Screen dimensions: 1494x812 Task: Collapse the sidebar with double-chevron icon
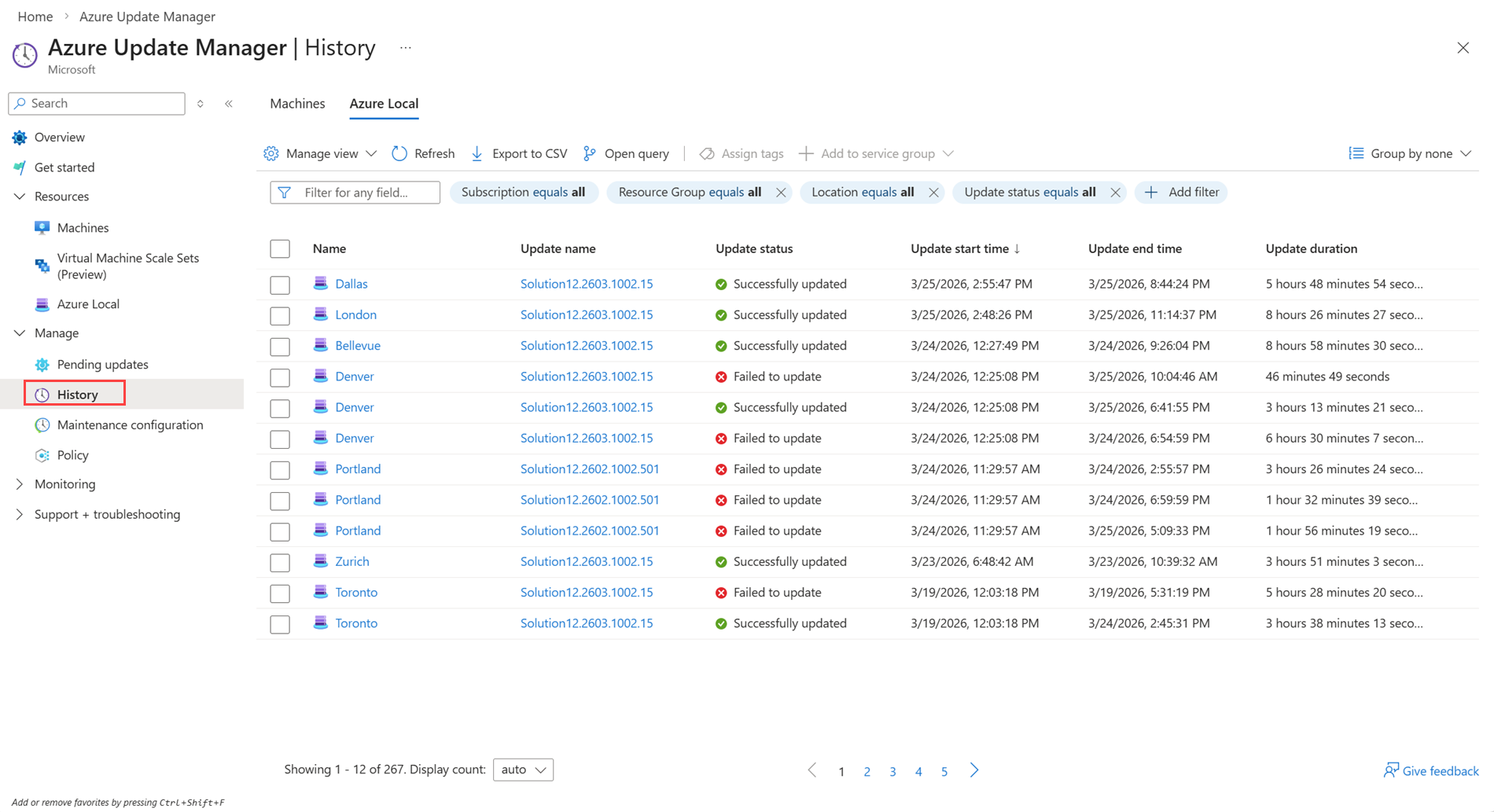click(x=229, y=104)
